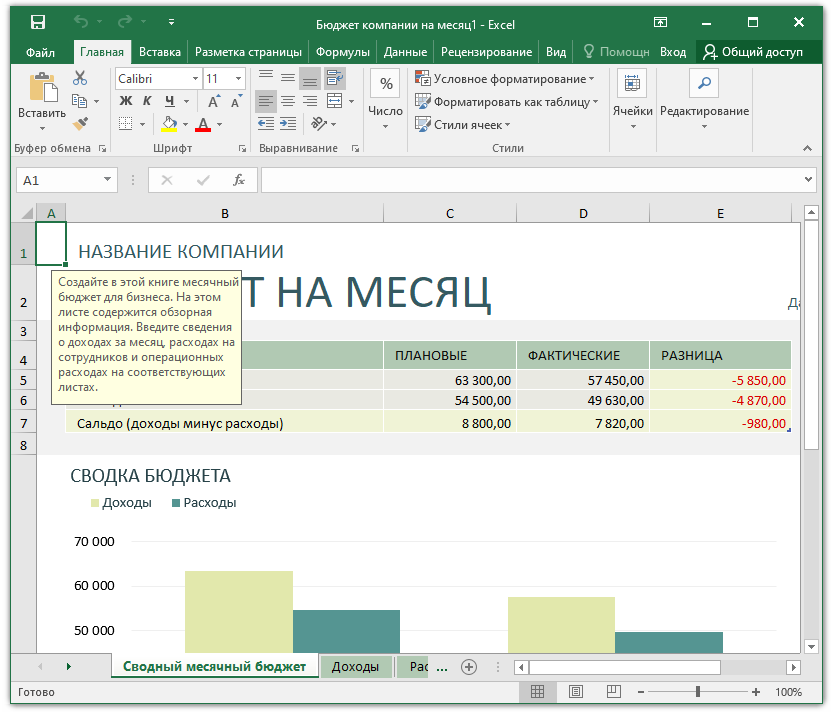Open the Файл tab
Image resolution: width=832 pixels, height=712 pixels.
40,52
